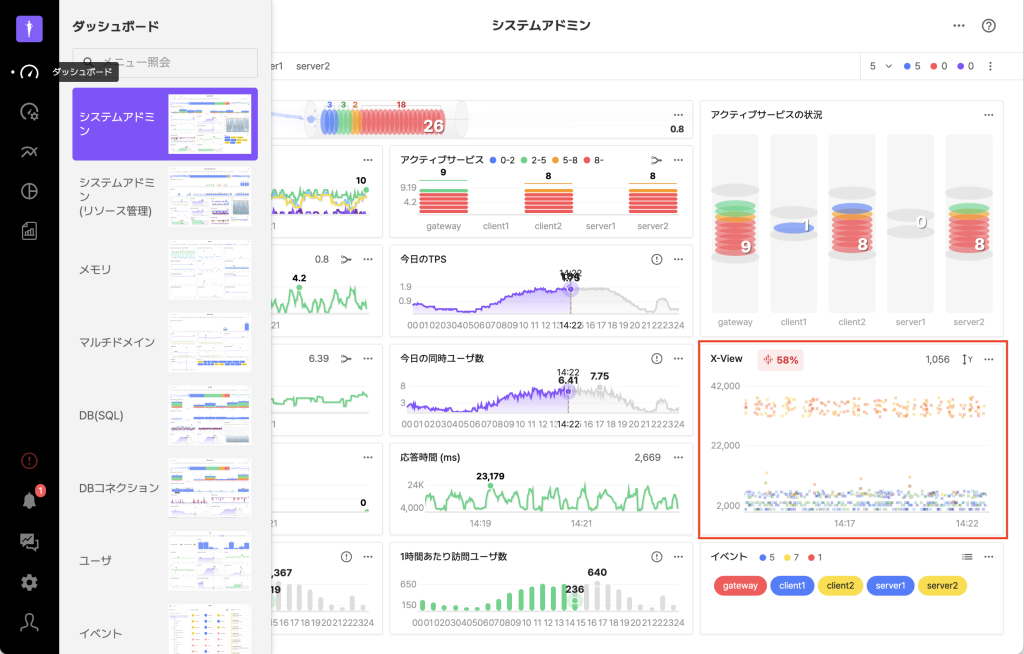Viewport: 1024px width, 654px height.
Task: Open アクティブサービスの状況 panel options menu
Action: pyautogui.click(x=989, y=115)
